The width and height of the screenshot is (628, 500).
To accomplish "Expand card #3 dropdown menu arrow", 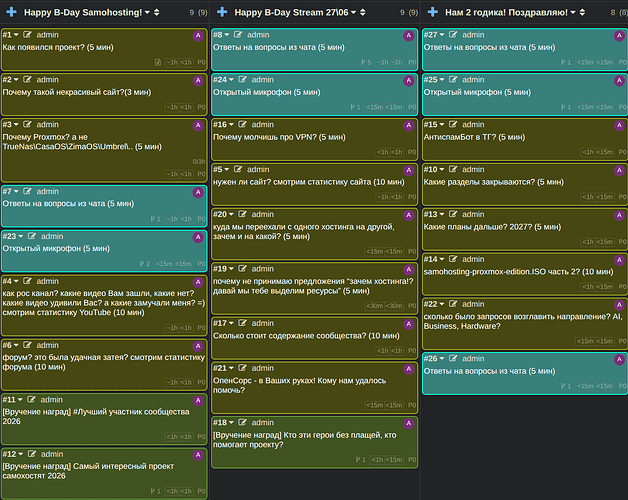I will 16,125.
